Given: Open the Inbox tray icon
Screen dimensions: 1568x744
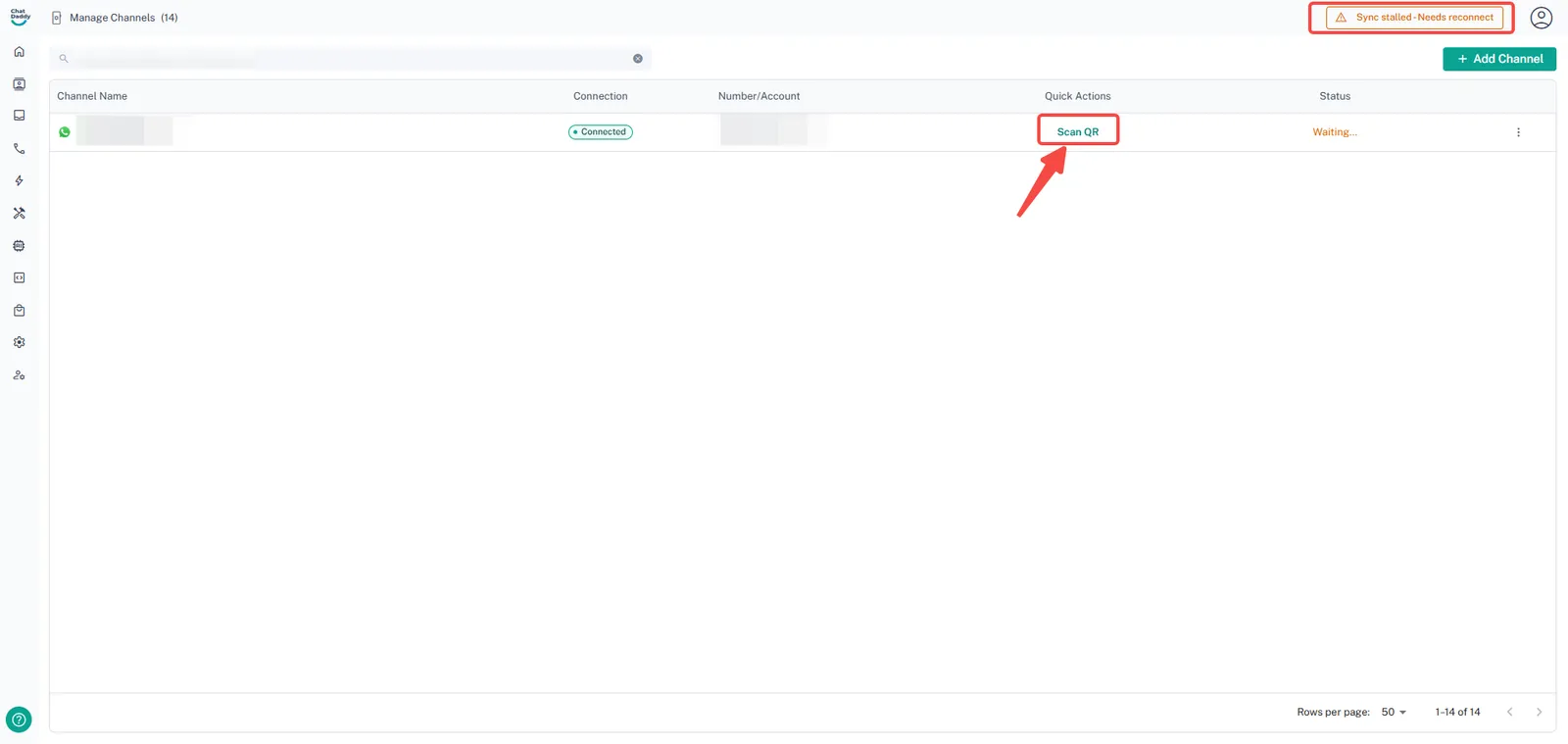Looking at the screenshot, I should [x=19, y=116].
